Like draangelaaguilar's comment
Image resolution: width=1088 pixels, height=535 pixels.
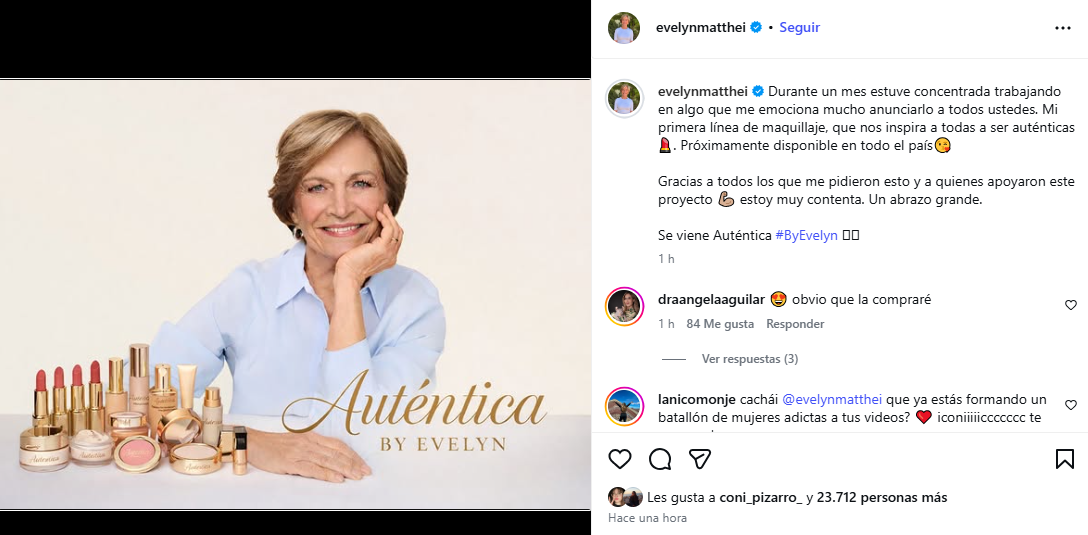pos(1071,305)
